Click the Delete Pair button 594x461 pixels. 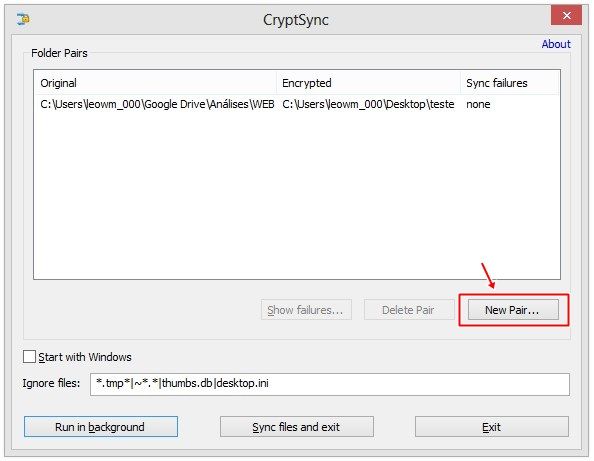coord(409,310)
